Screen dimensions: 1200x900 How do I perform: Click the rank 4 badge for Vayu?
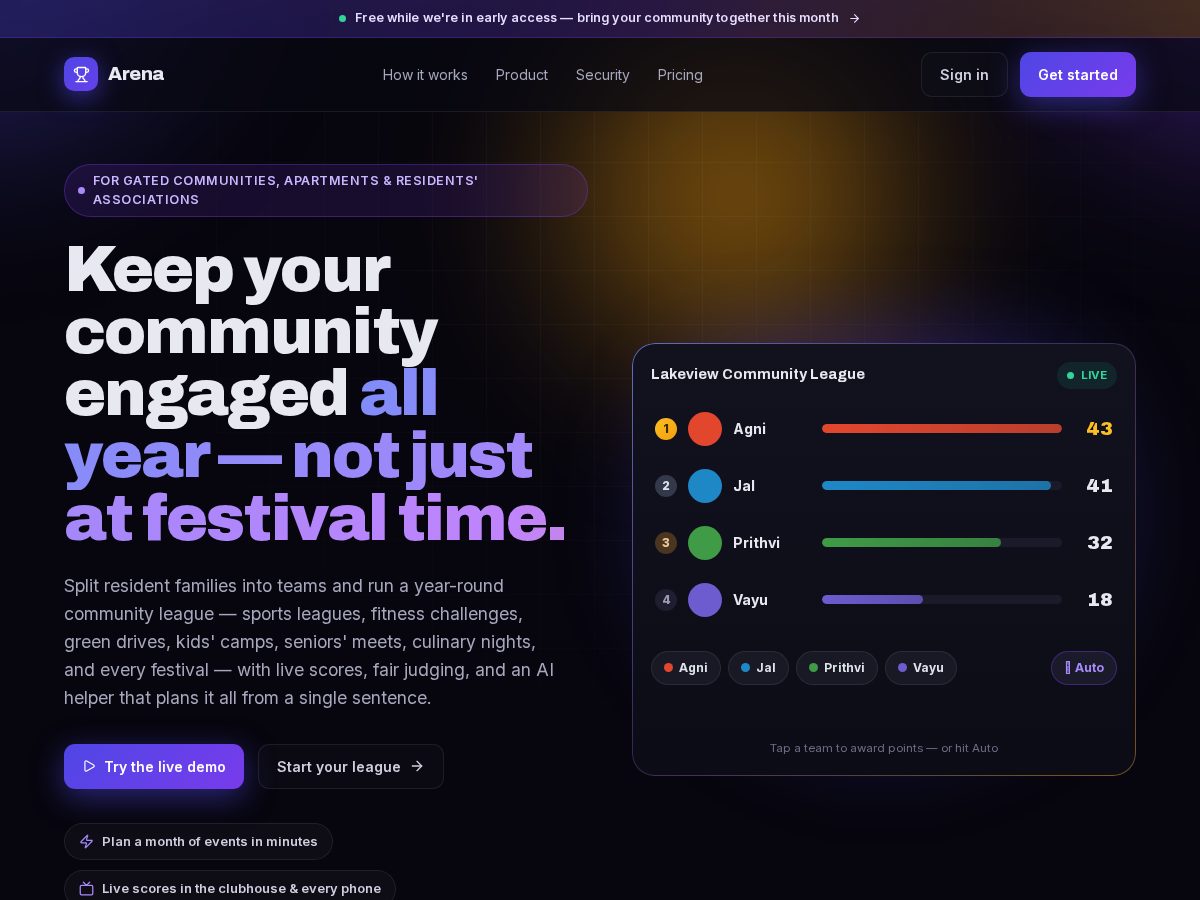click(x=666, y=600)
